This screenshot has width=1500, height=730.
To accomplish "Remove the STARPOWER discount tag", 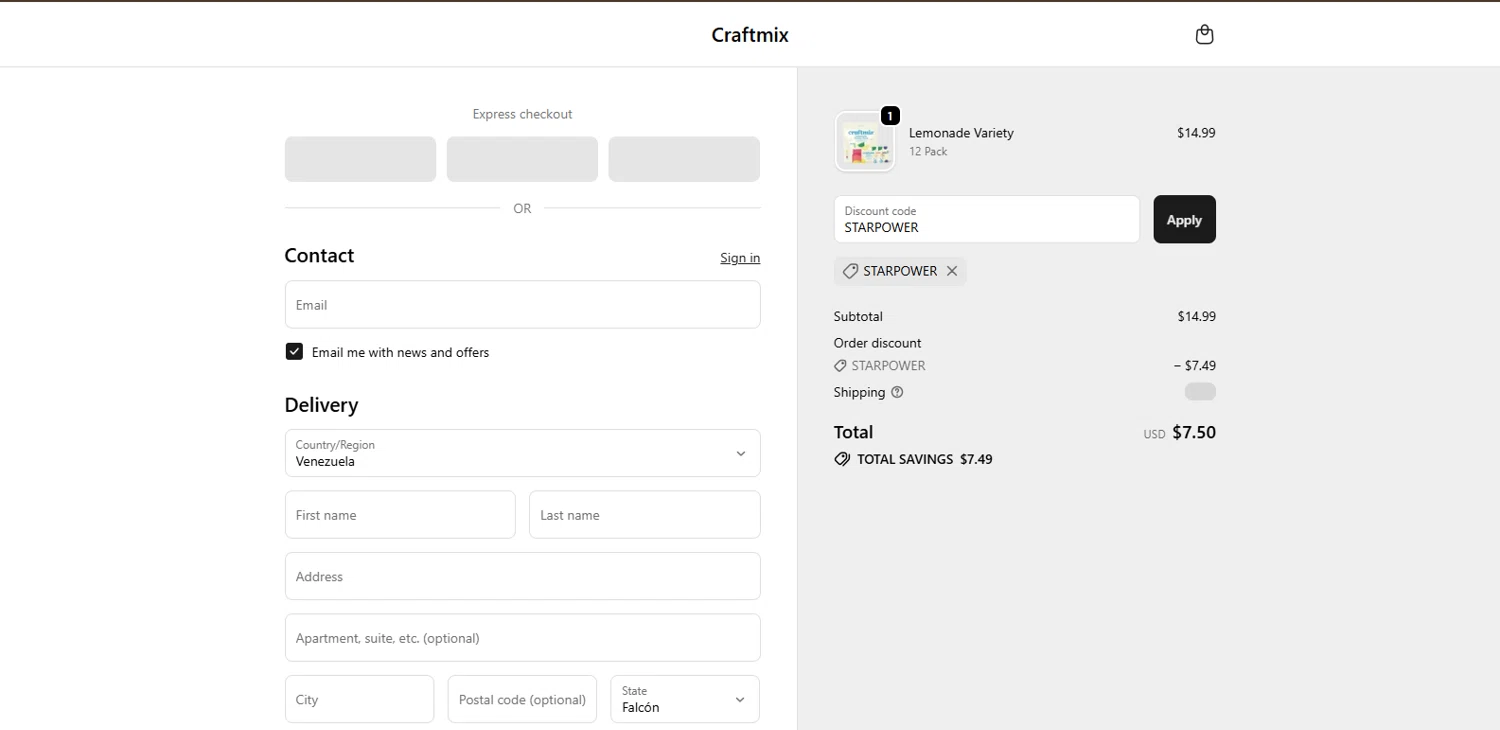I will [952, 271].
